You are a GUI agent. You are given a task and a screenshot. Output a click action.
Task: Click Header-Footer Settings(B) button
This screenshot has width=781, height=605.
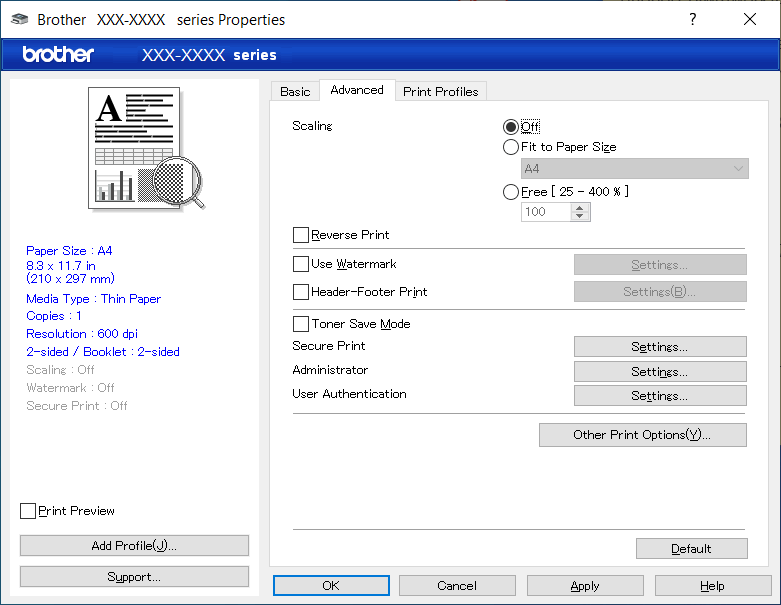pos(660,291)
